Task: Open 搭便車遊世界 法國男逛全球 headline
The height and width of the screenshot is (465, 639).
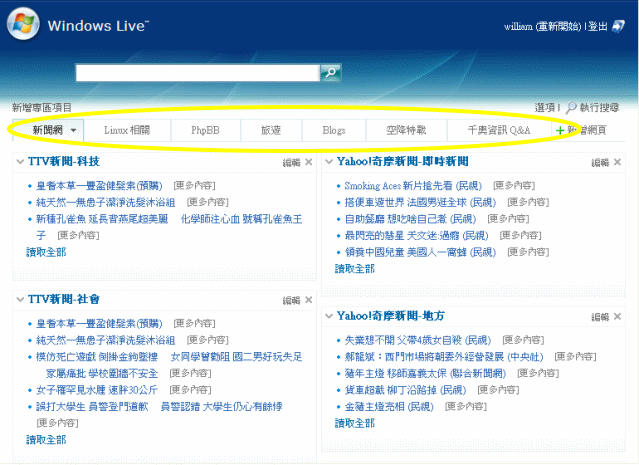Action: point(420,202)
